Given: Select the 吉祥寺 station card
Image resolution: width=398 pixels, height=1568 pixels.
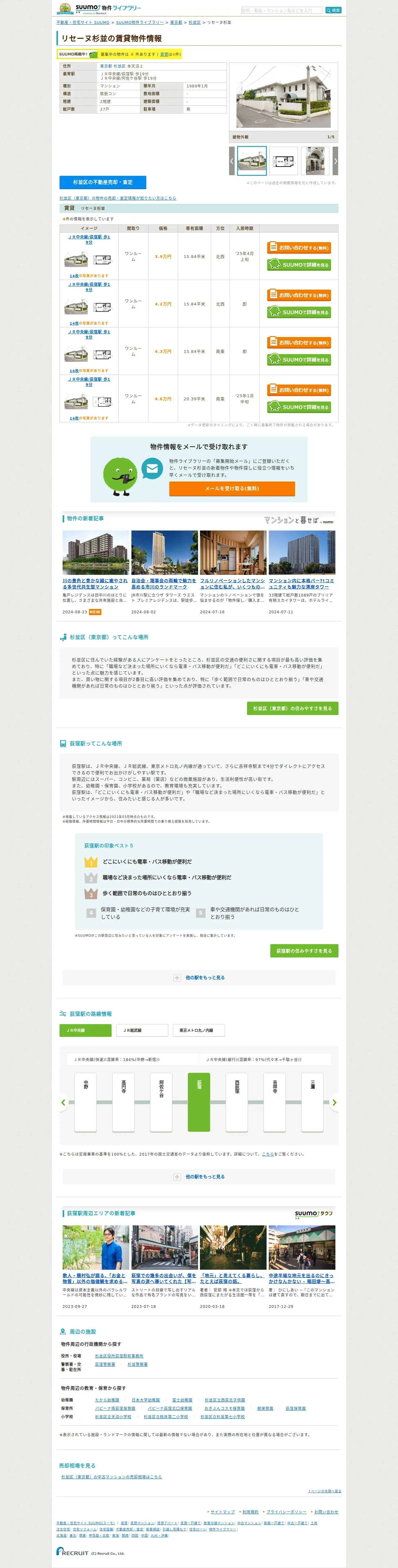Looking at the screenshot, I should click(274, 1102).
